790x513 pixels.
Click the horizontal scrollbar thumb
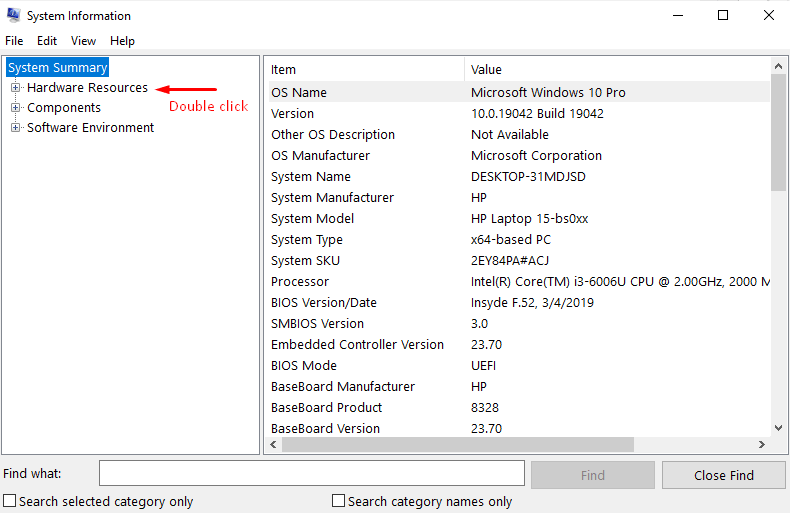(457, 444)
